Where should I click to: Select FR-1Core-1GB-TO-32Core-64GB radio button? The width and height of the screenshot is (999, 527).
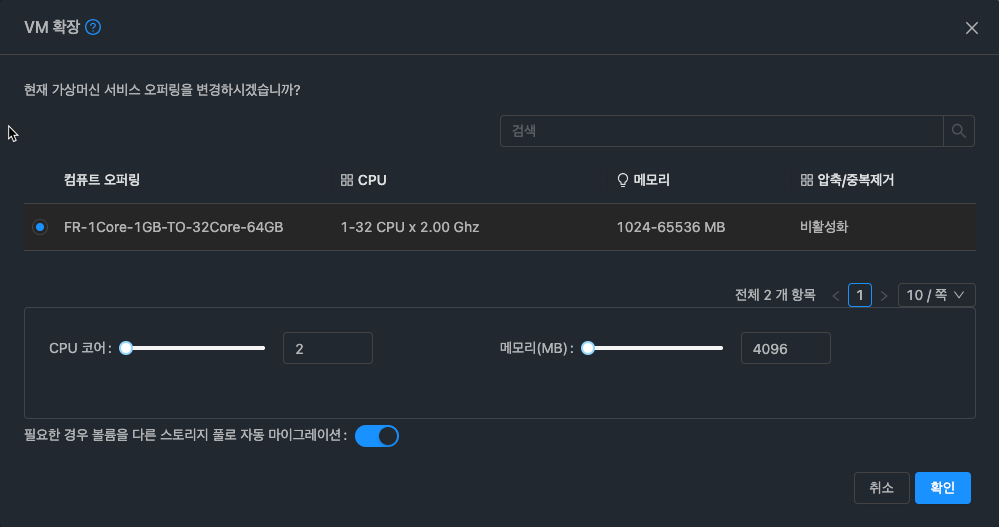tap(40, 228)
